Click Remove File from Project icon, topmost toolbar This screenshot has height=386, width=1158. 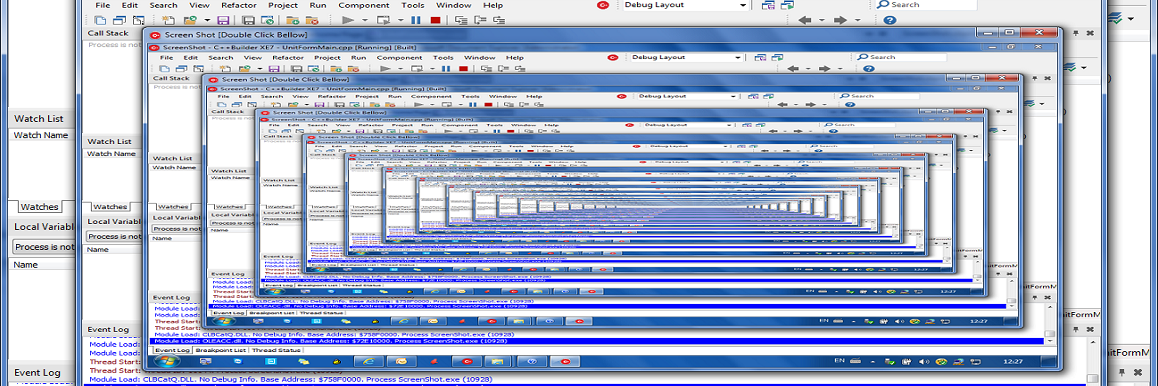pyautogui.click(x=313, y=21)
